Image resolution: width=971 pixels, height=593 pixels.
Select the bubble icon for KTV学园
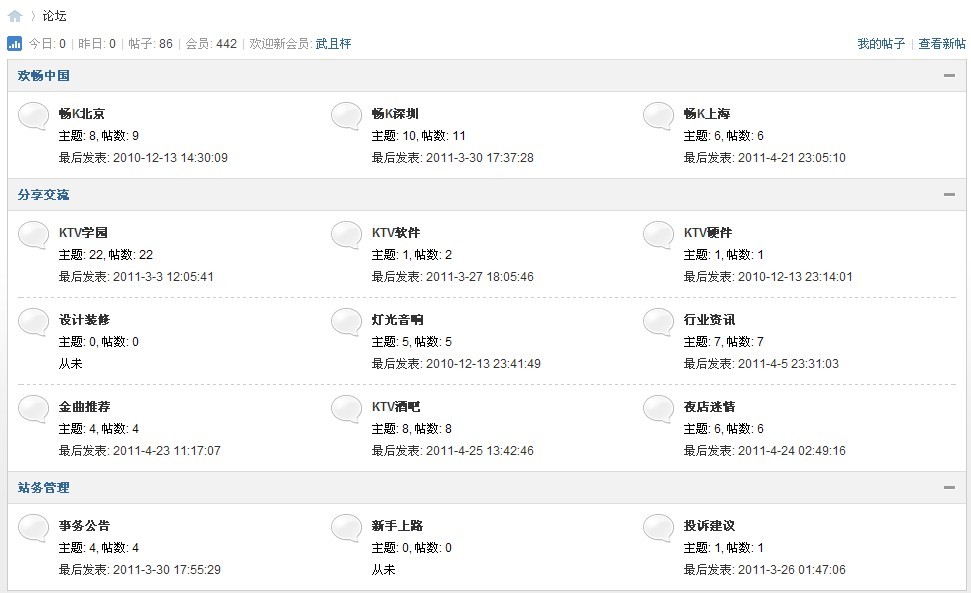33,235
